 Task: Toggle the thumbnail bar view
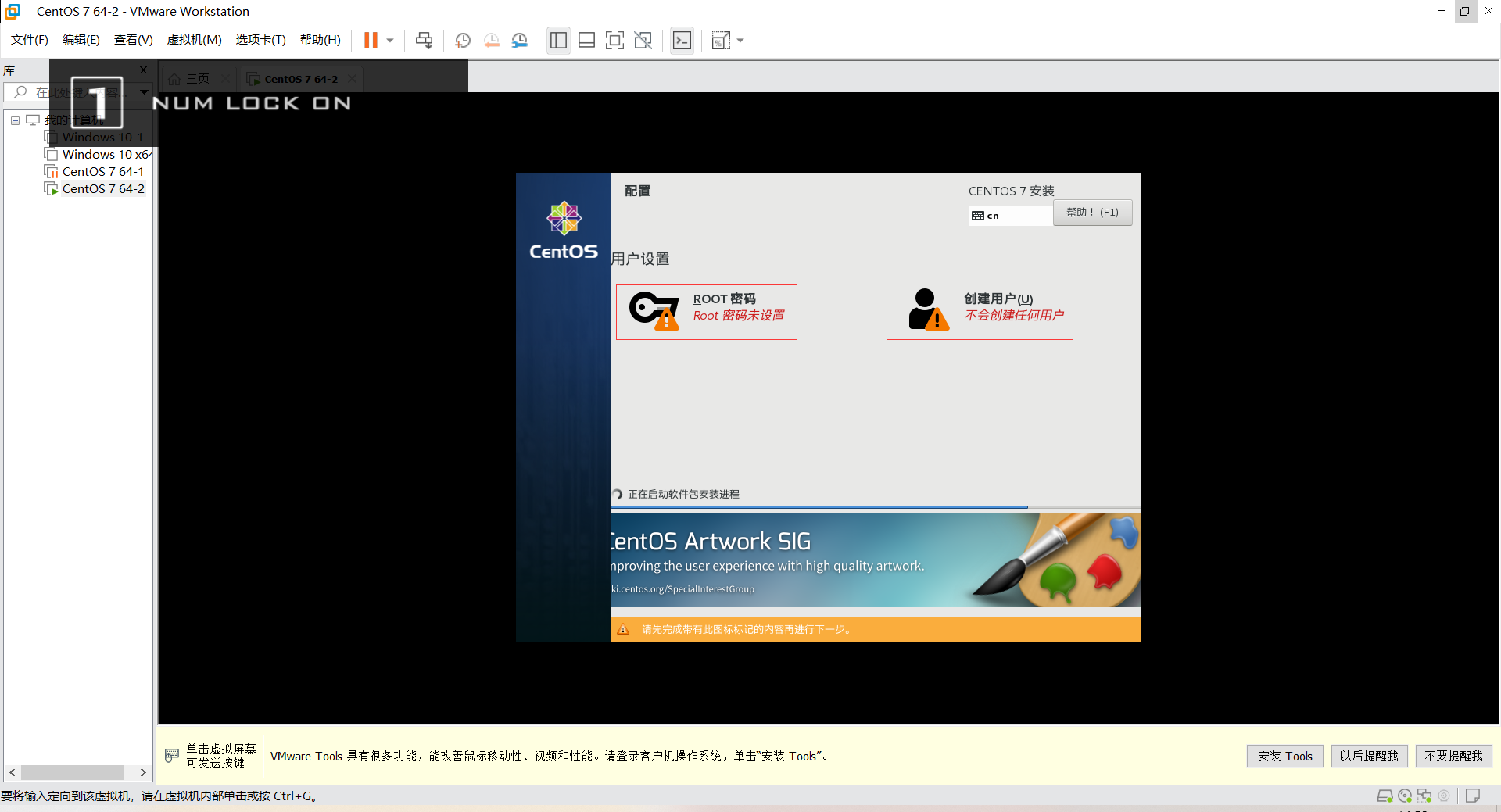(x=586, y=40)
